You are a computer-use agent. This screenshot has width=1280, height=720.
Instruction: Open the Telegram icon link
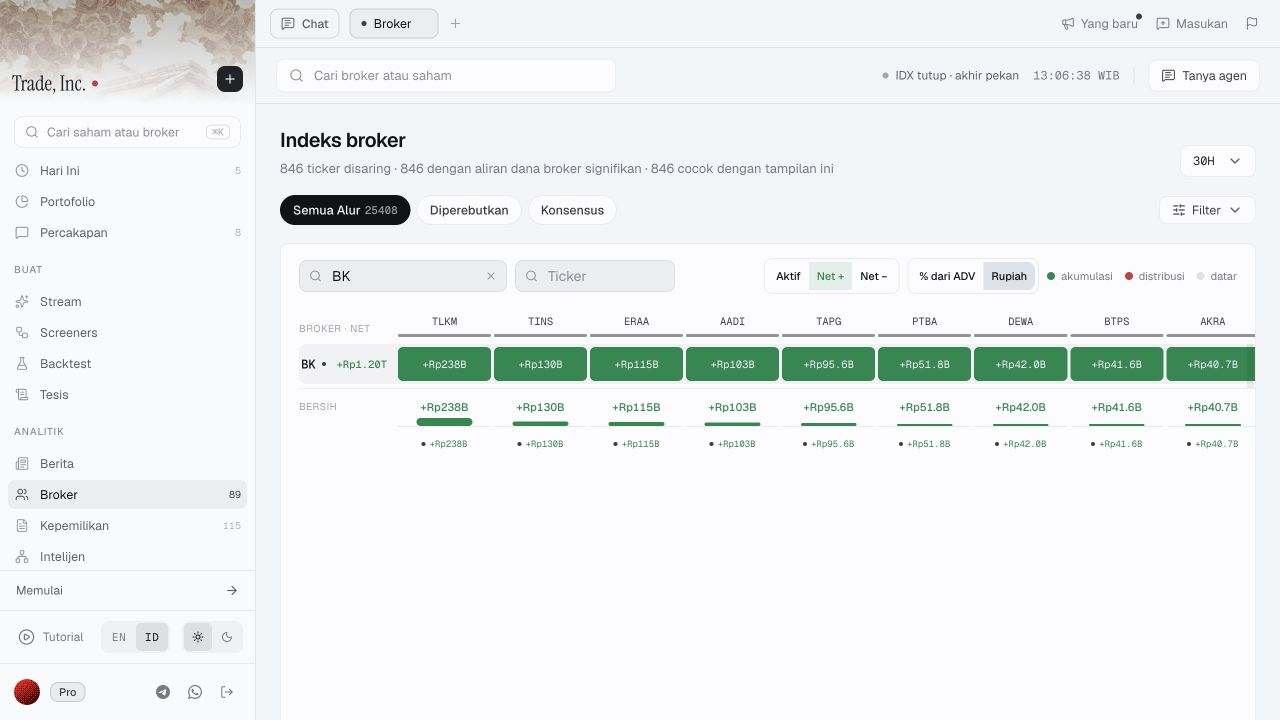point(163,692)
